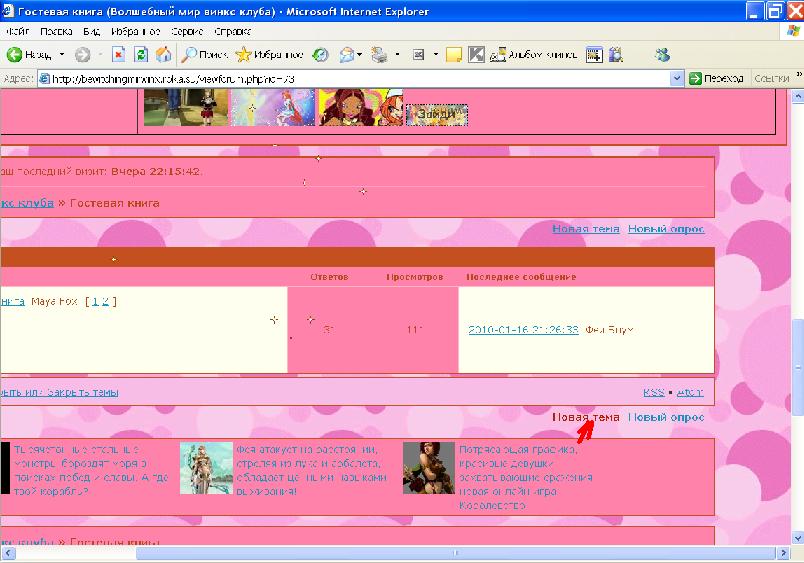Open the Back button history dropdown arrow
Image resolution: width=804 pixels, height=563 pixels.
[62, 54]
